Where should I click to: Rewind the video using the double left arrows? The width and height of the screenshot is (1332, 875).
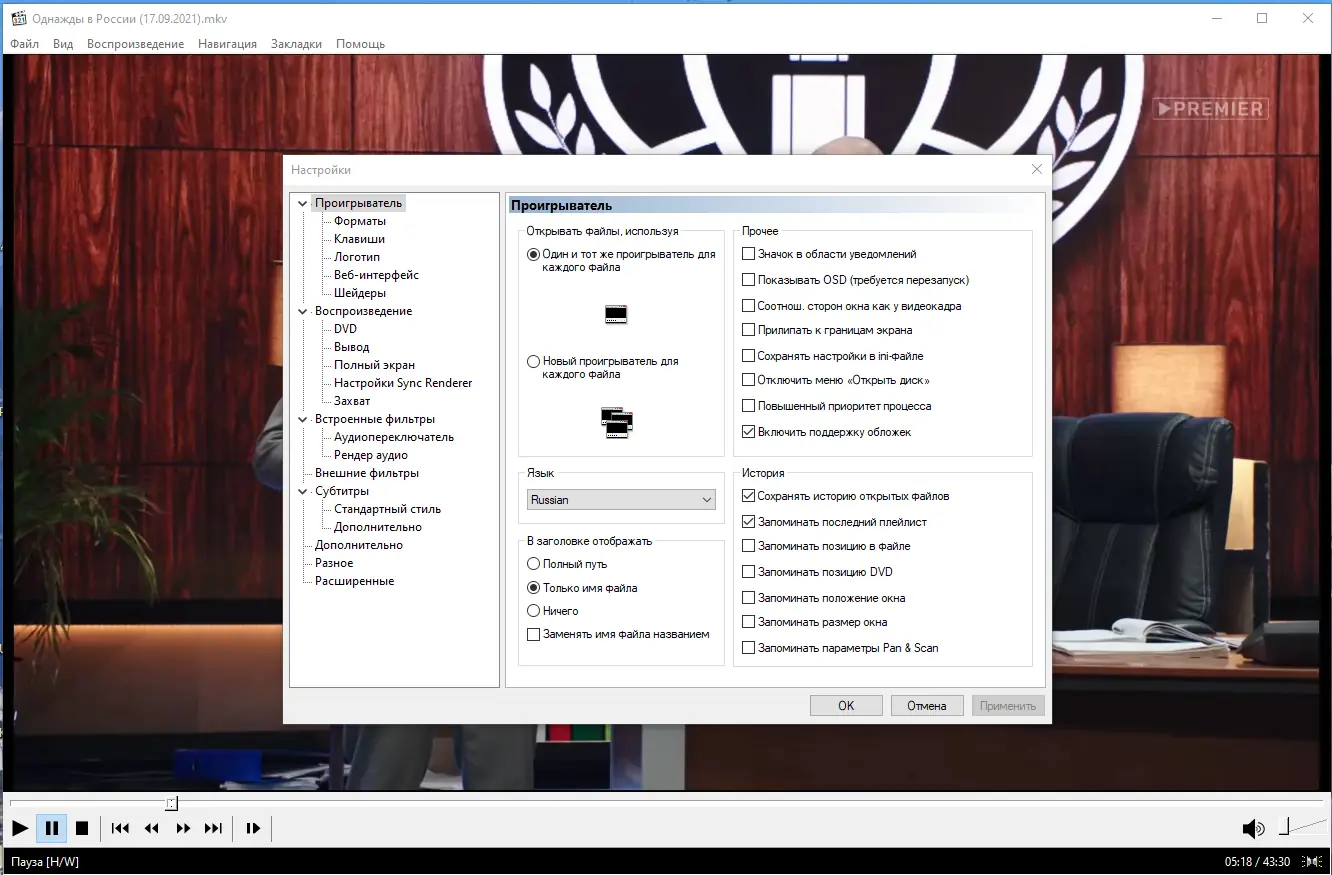click(x=152, y=828)
